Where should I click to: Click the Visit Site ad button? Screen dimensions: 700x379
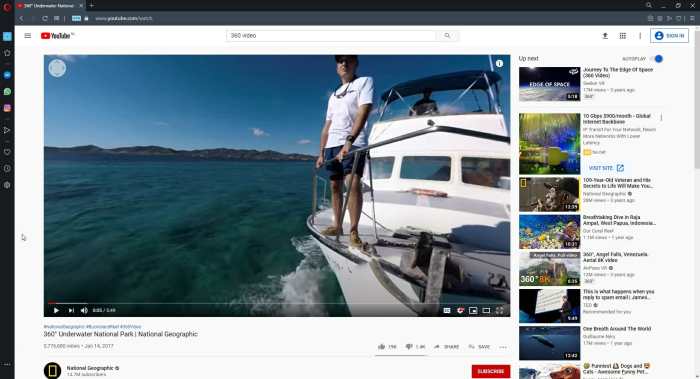click(x=606, y=168)
